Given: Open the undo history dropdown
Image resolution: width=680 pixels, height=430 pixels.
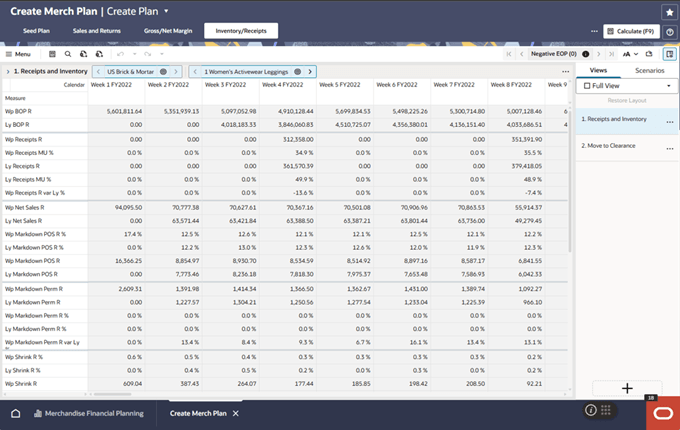Looking at the screenshot, I should [134, 54].
